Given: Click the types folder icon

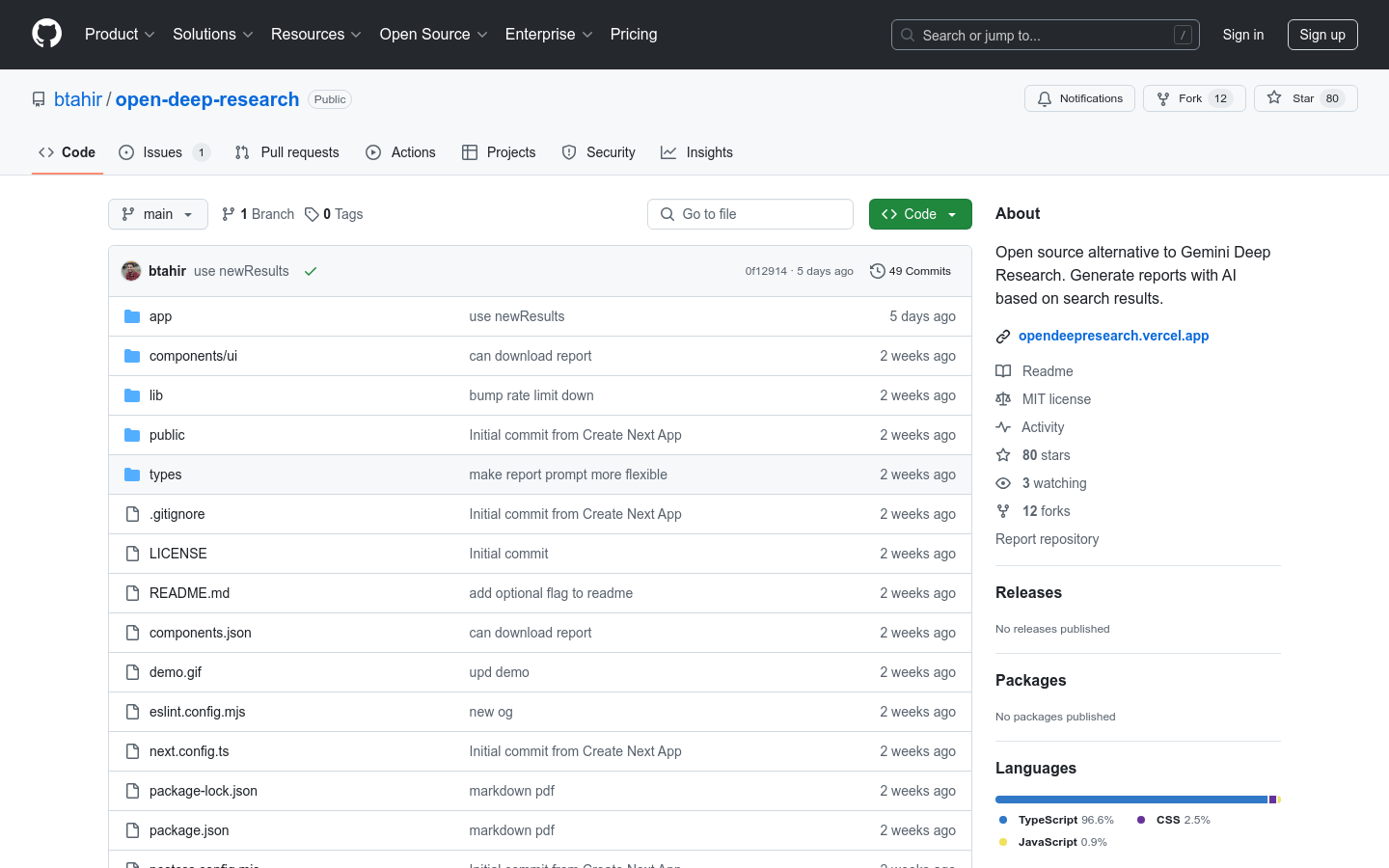Looking at the screenshot, I should tap(132, 475).
